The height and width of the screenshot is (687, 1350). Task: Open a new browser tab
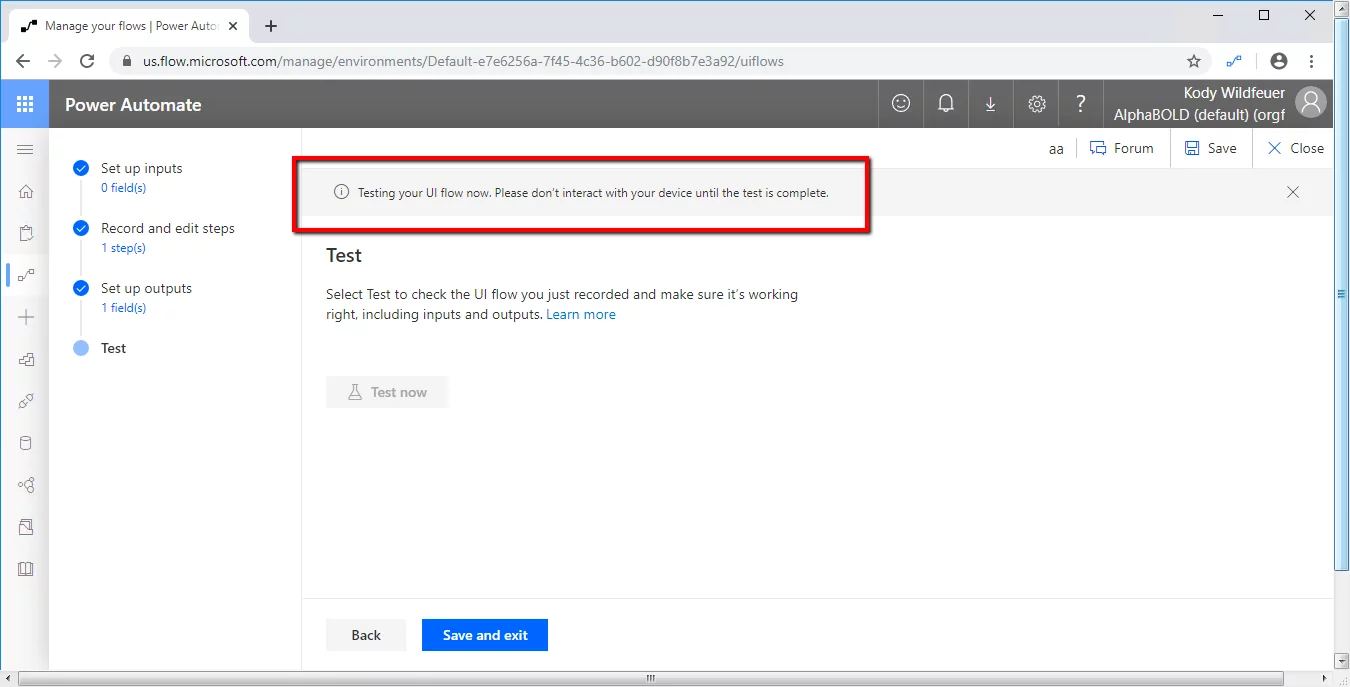pyautogui.click(x=271, y=26)
